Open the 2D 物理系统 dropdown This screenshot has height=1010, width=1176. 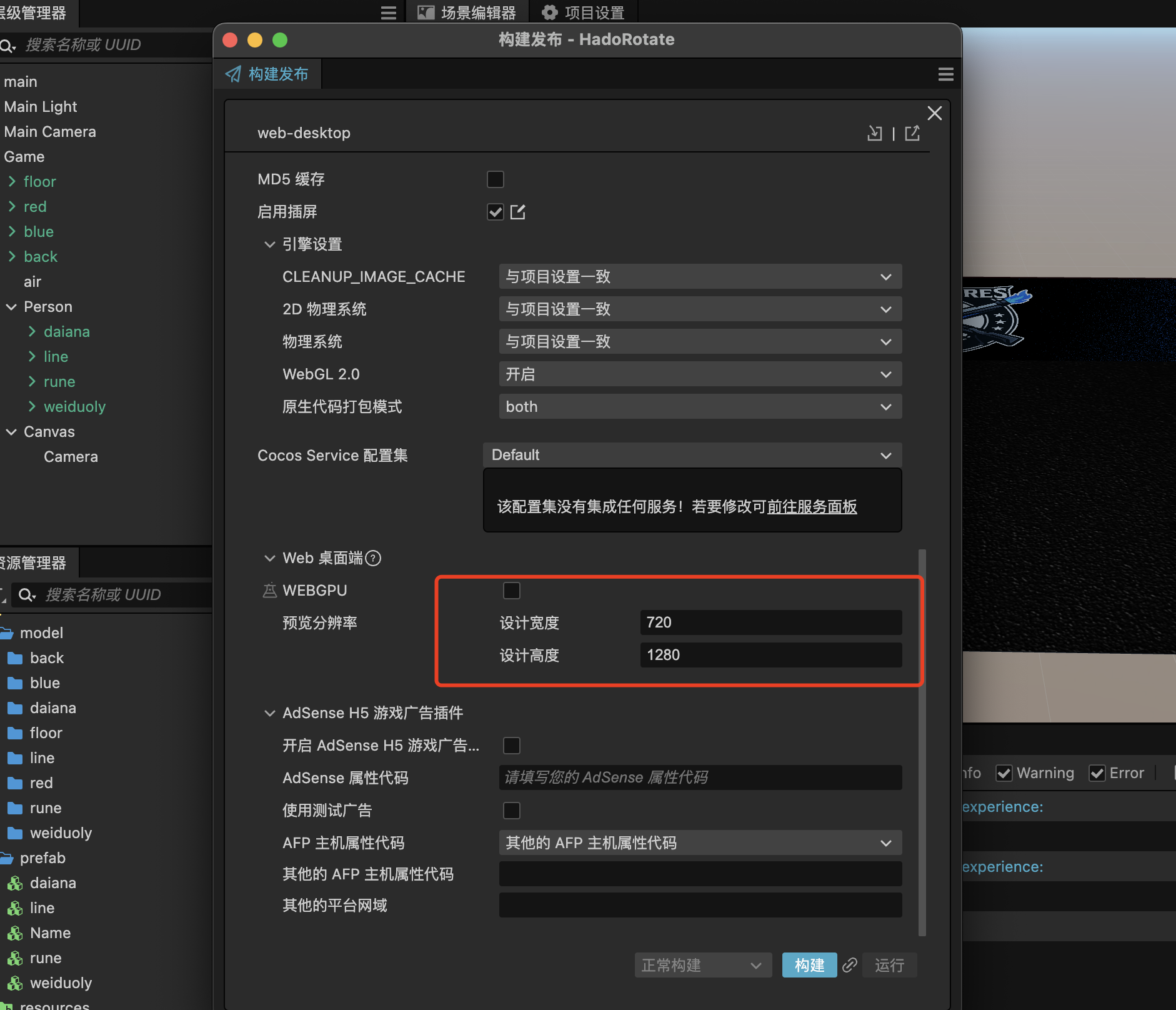[x=700, y=309]
